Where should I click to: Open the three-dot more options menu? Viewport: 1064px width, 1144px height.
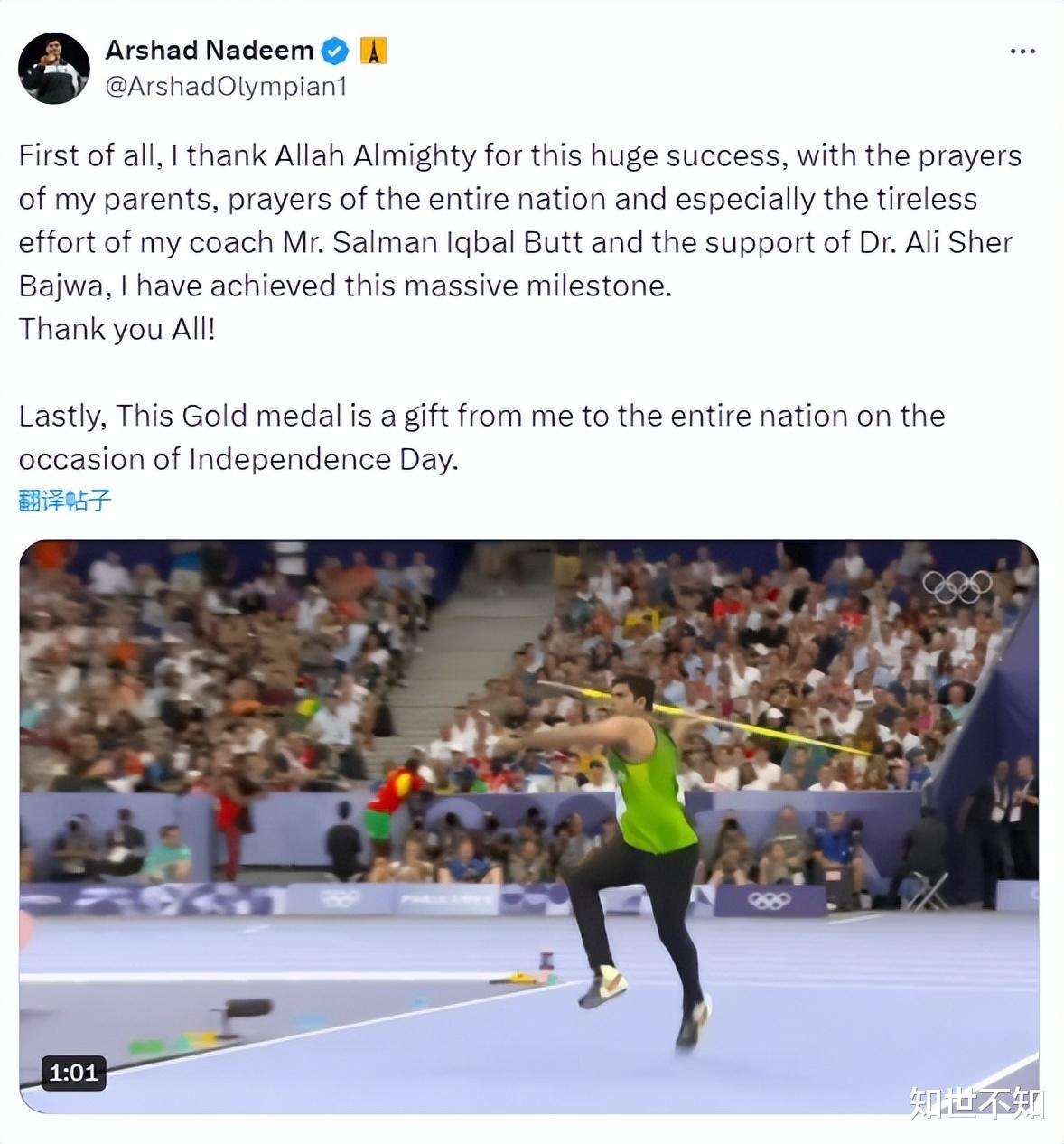click(x=1022, y=52)
